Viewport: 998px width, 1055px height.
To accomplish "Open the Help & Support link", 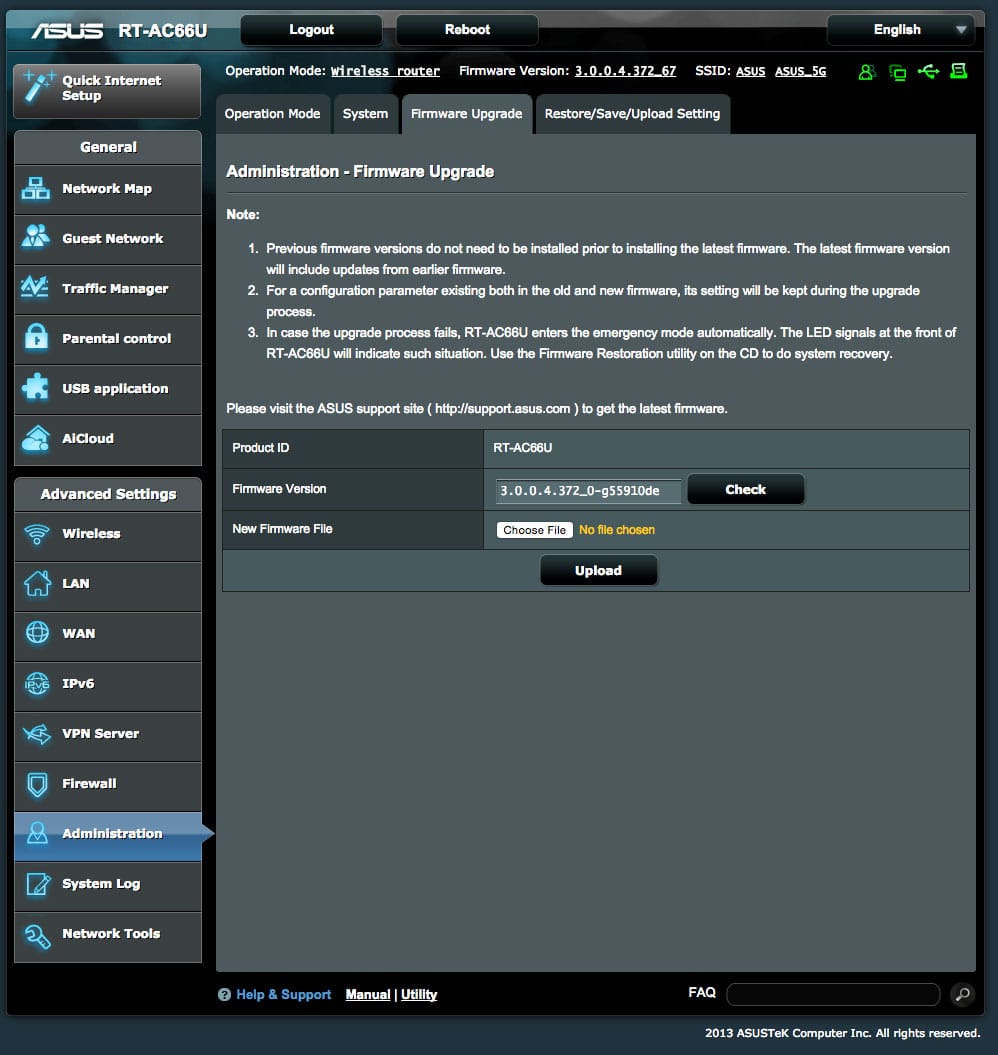I will pos(283,994).
